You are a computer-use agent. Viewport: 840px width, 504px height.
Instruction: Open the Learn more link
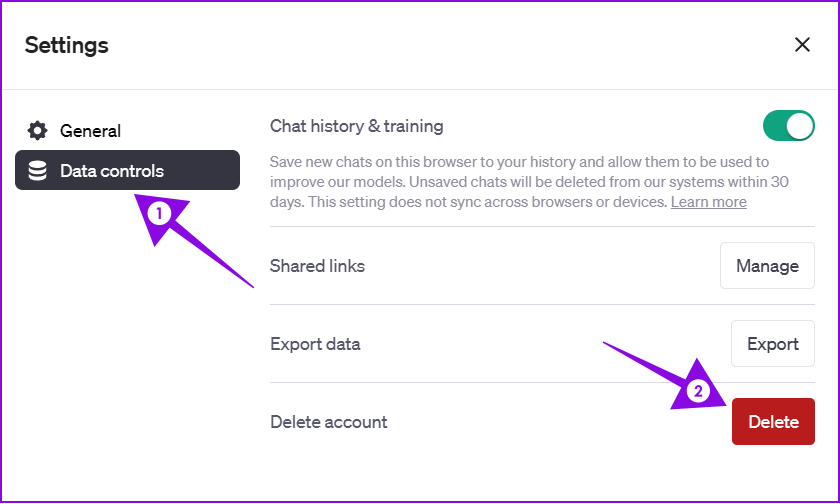pyautogui.click(x=708, y=202)
